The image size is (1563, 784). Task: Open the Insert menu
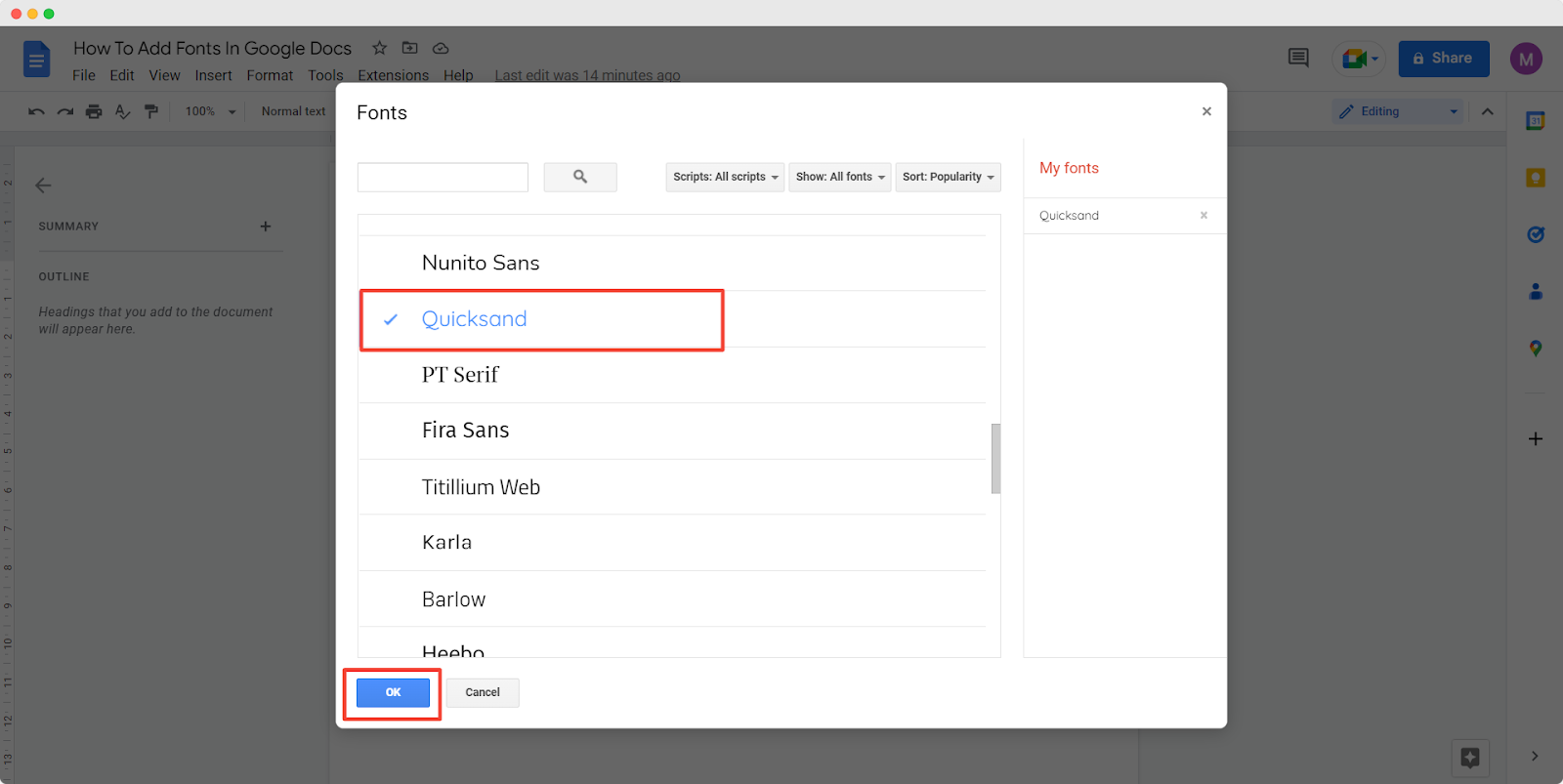213,75
